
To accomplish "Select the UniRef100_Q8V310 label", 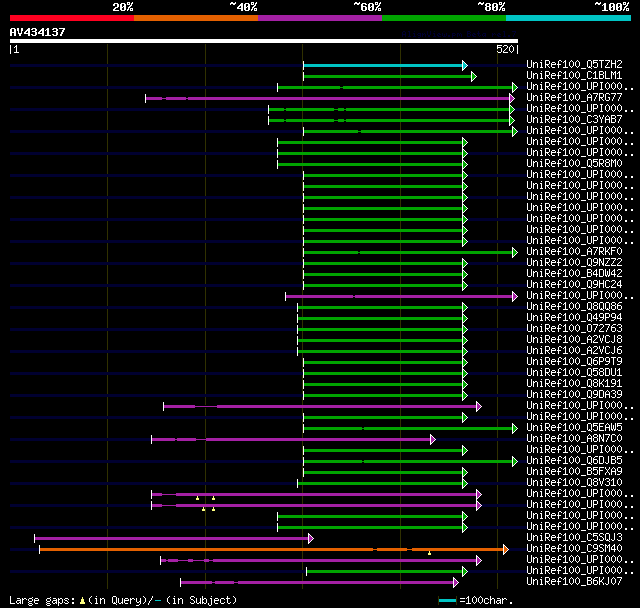I will tap(574, 483).
